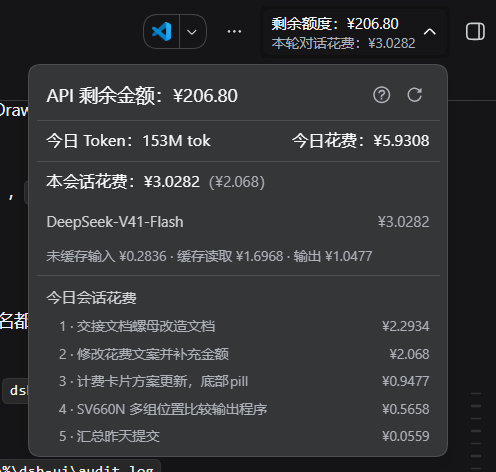Viewport: 496px width, 472px height.
Task: Select the DeepSeek-V41-Flash model row
Action: click(x=238, y=222)
